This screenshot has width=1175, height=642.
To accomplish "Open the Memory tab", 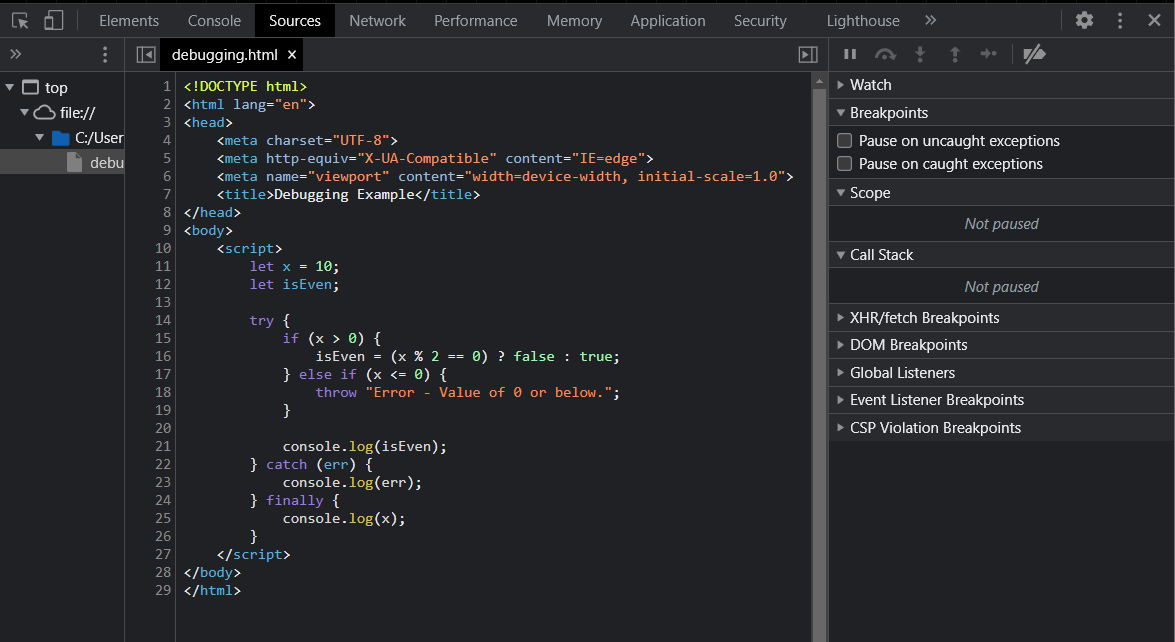I will [574, 21].
